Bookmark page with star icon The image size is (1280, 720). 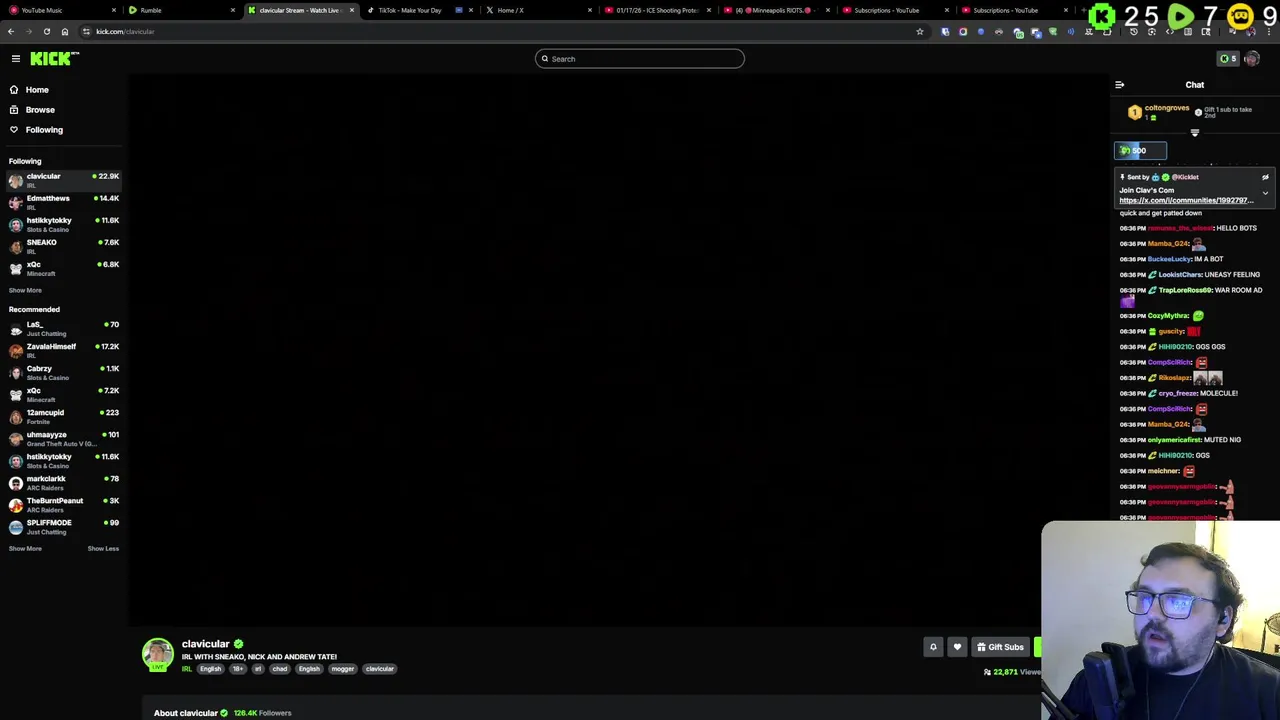920,32
